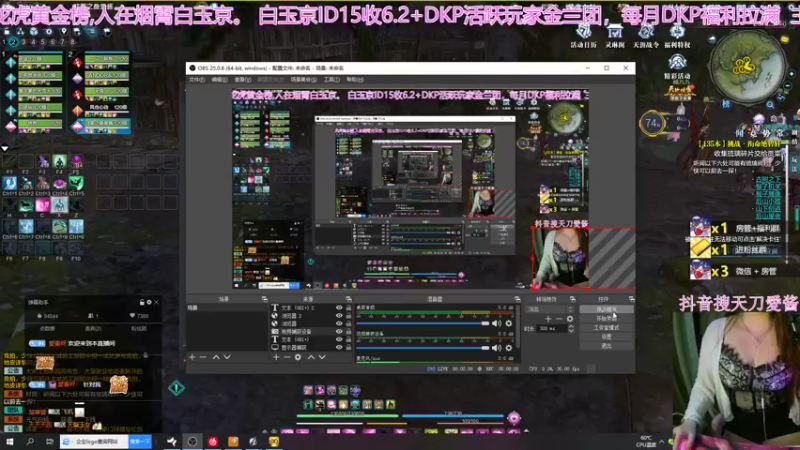Open the 帮助(H) menu in OBS
The height and width of the screenshot is (450, 800).
(x=355, y=80)
